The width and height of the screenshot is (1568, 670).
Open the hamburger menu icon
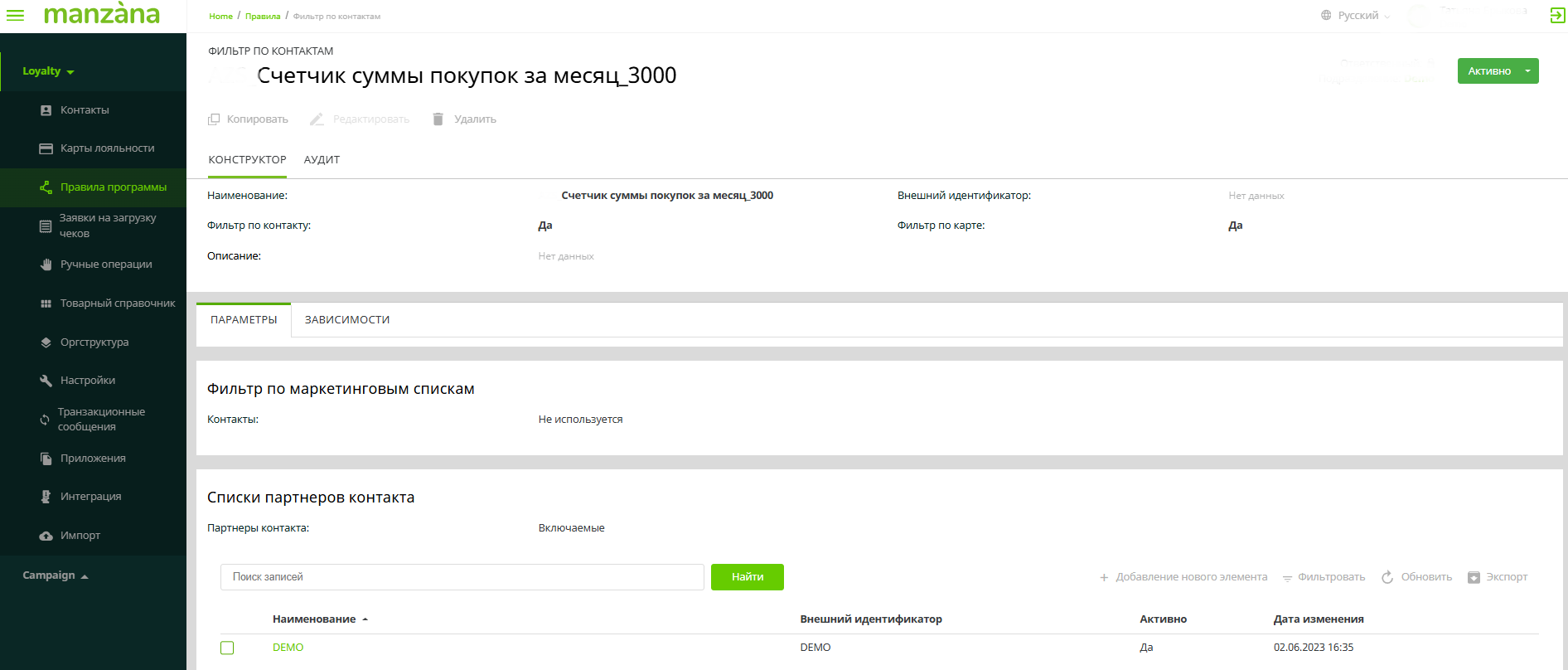15,16
